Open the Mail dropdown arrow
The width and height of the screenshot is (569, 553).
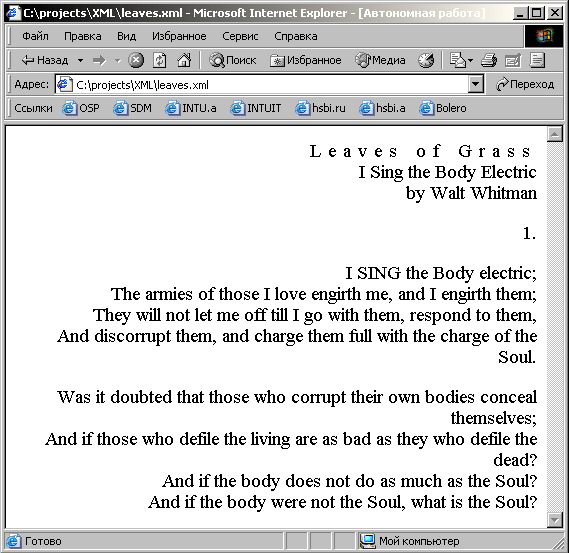pos(471,60)
